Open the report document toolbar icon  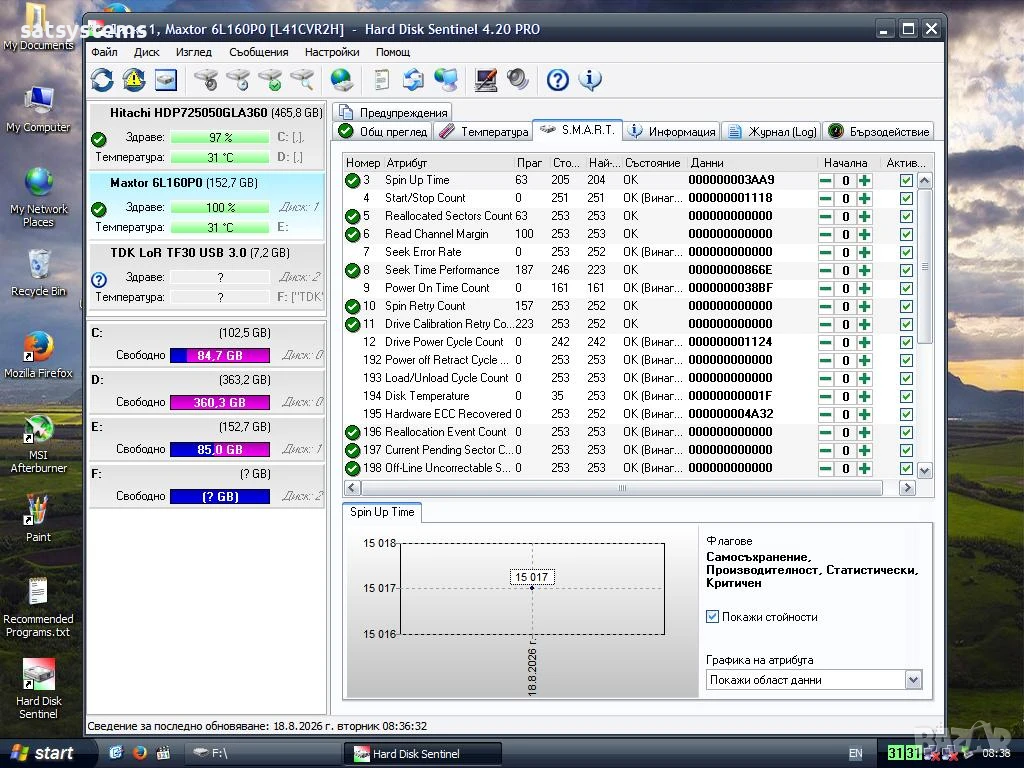coord(381,80)
